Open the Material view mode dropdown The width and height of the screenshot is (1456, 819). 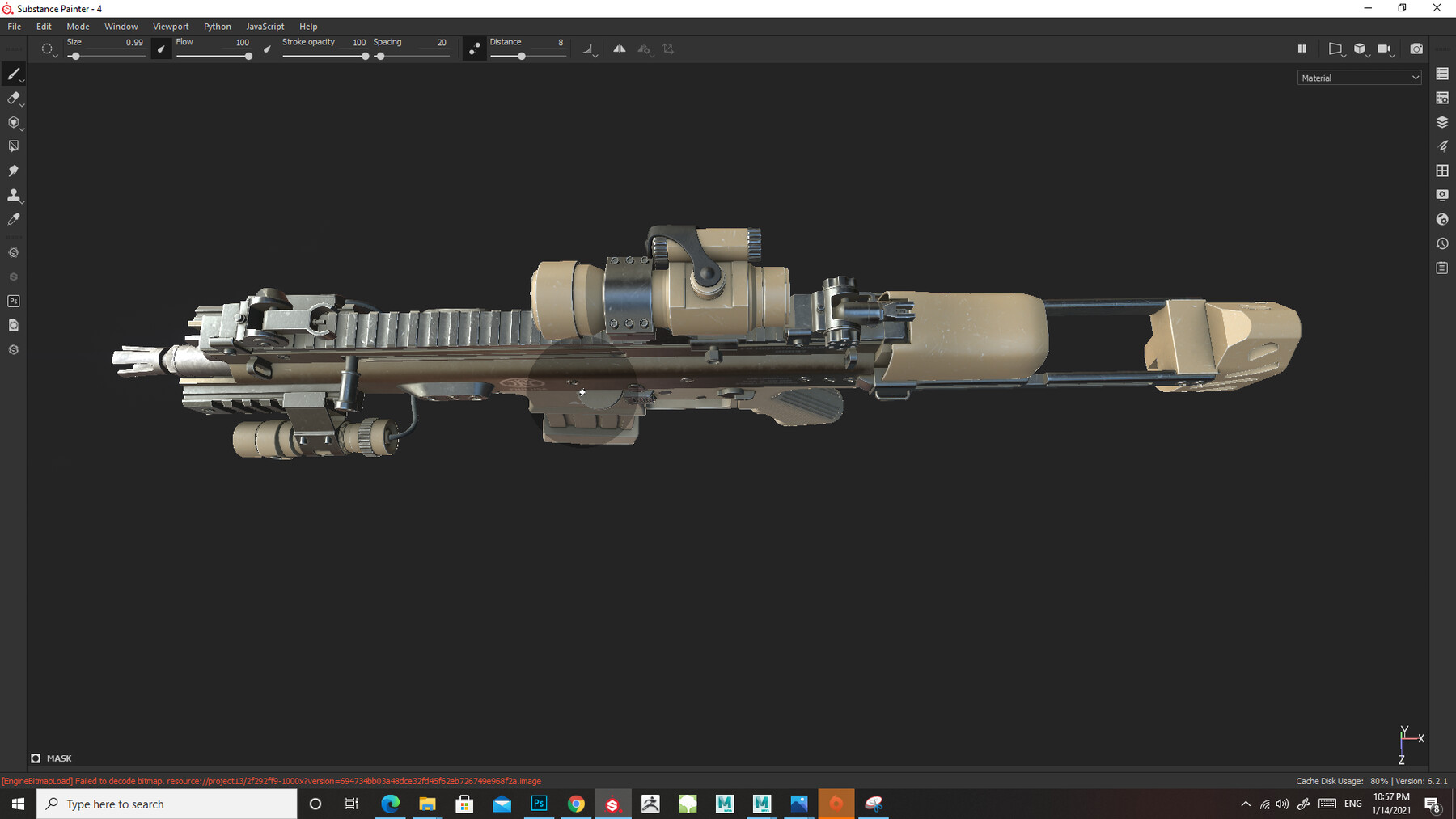pos(1359,77)
